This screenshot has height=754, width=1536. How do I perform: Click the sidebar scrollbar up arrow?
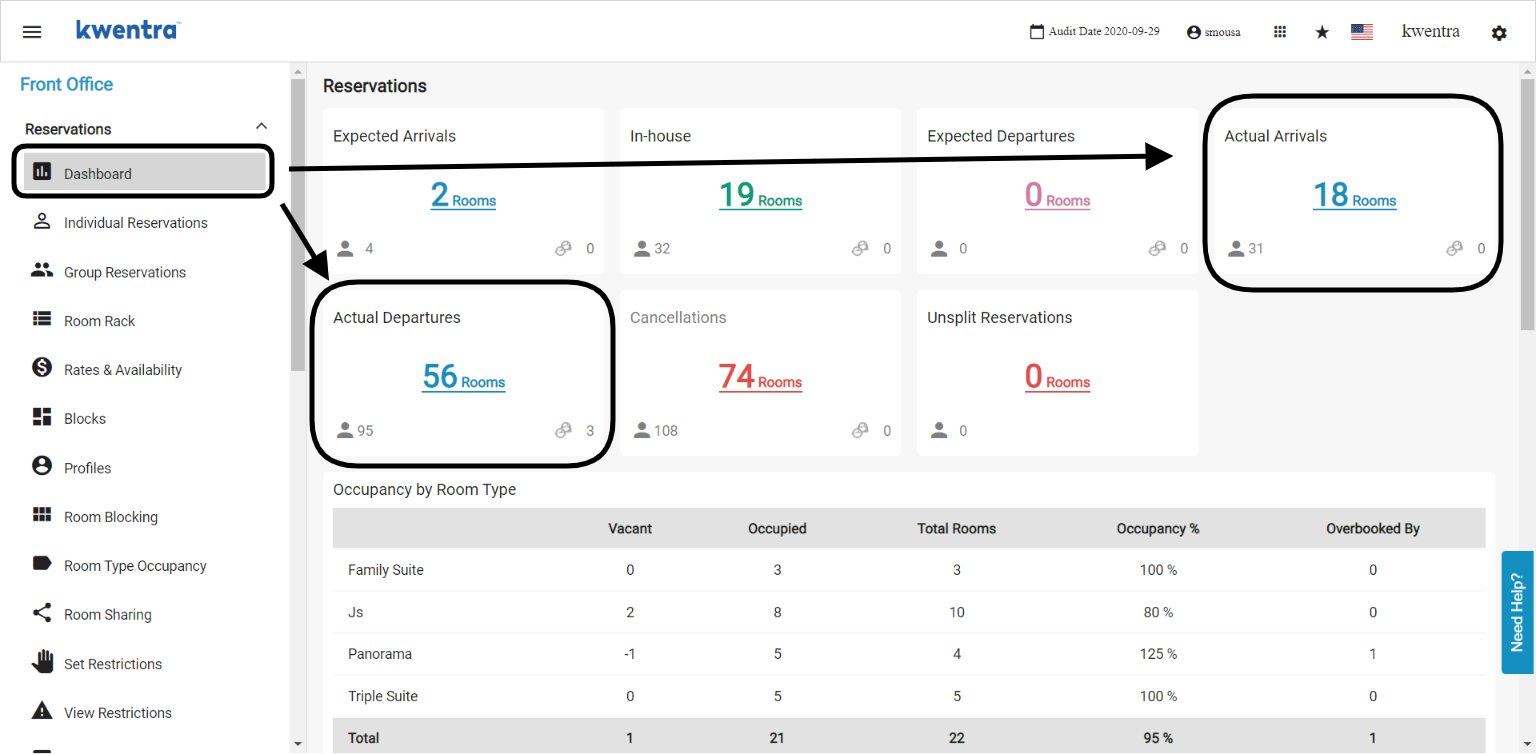click(298, 71)
